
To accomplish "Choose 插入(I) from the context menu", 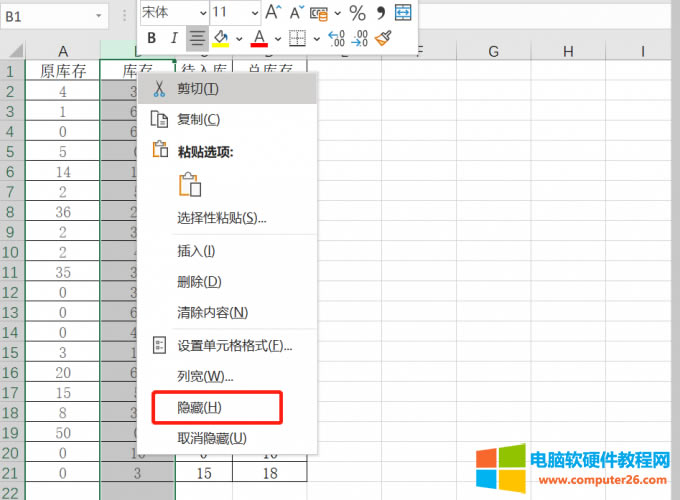I will [x=227, y=251].
